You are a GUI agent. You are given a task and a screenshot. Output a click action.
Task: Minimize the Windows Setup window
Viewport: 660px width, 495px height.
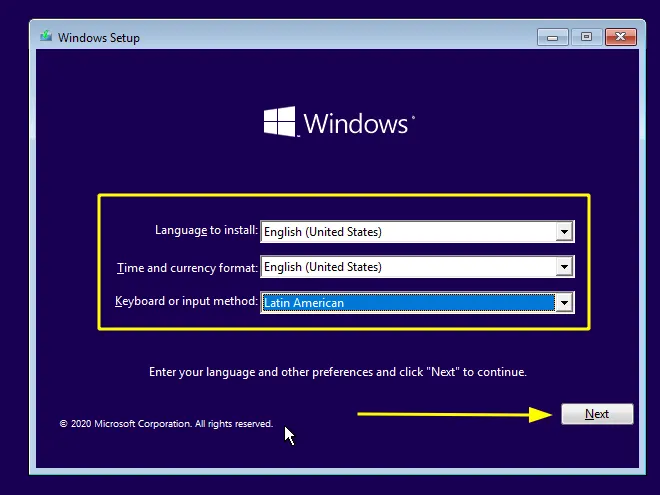coord(552,37)
